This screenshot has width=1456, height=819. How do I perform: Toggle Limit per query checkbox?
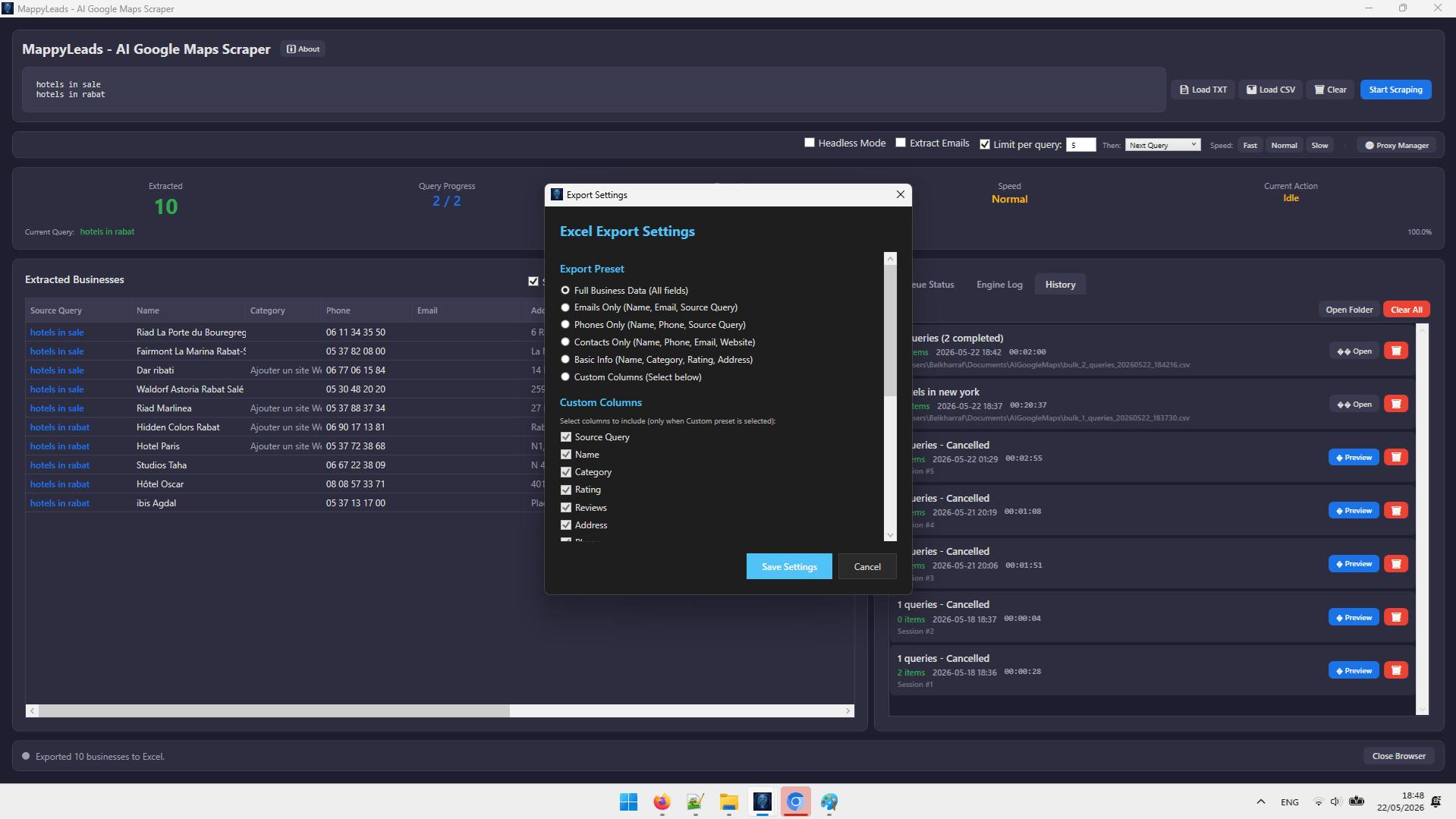point(985,144)
